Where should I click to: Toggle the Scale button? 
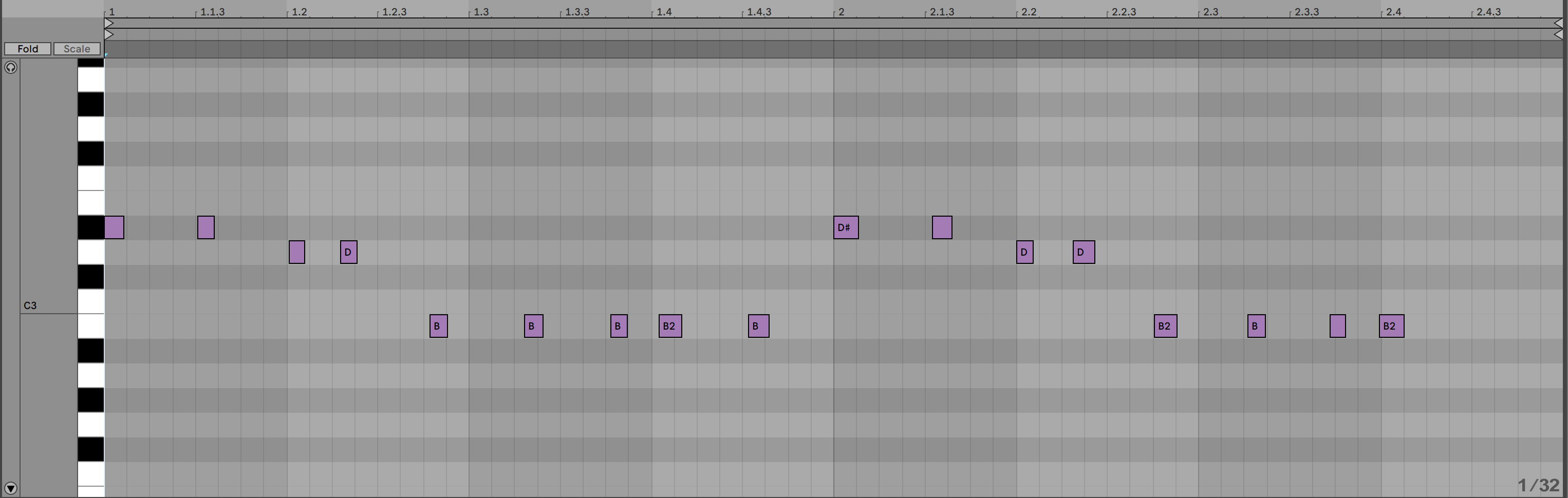pyautogui.click(x=77, y=49)
